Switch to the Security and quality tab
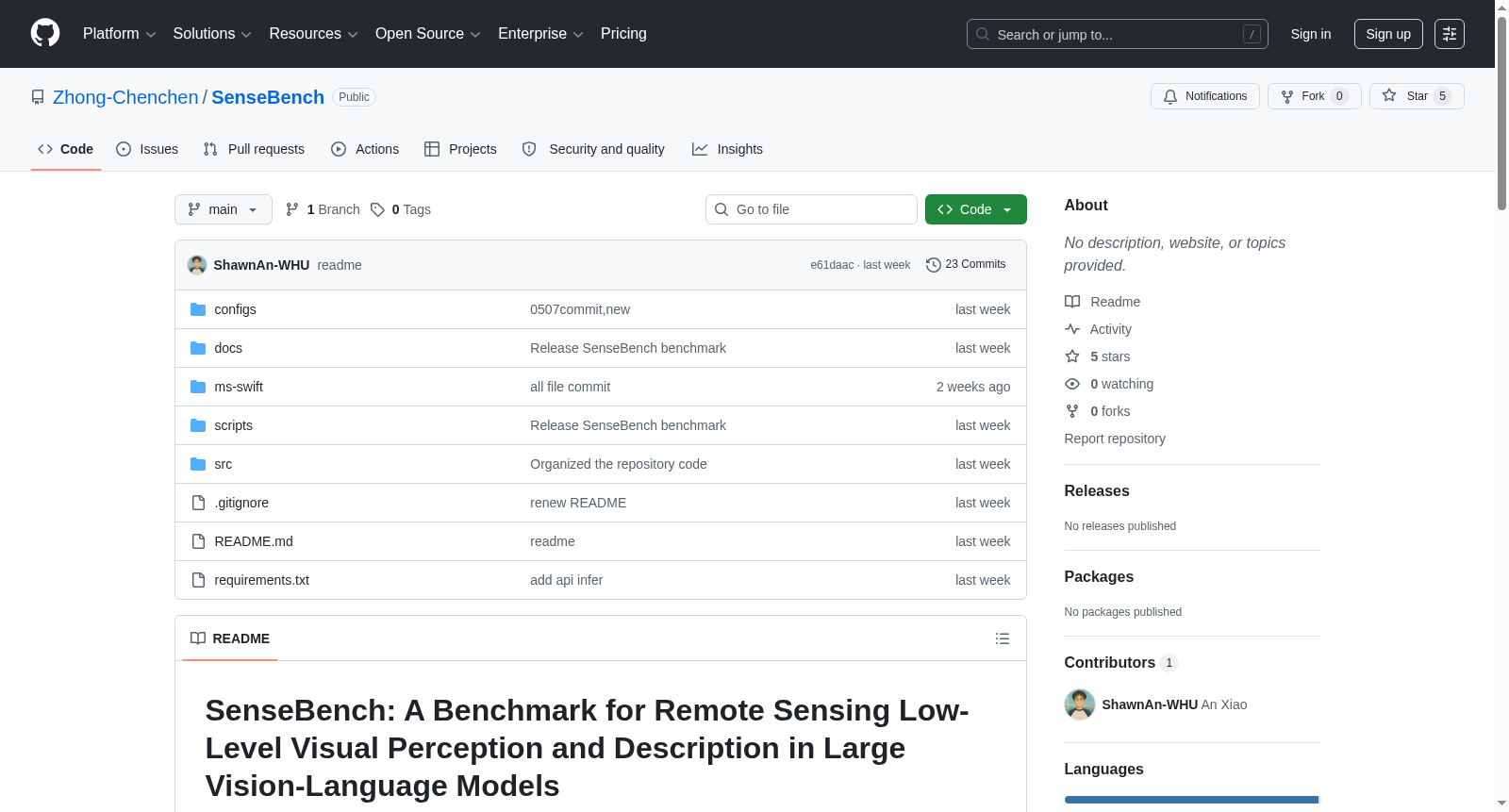The image size is (1509, 812). coord(593,149)
